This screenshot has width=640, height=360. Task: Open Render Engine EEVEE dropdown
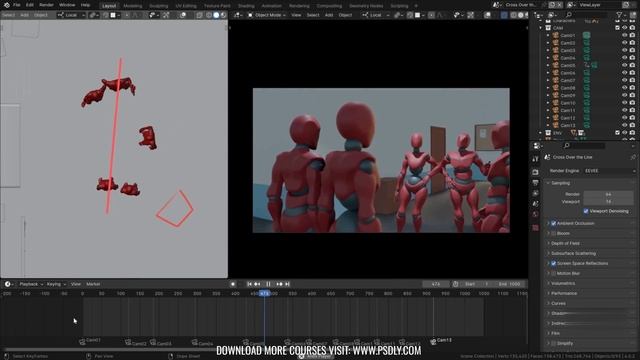[609, 171]
